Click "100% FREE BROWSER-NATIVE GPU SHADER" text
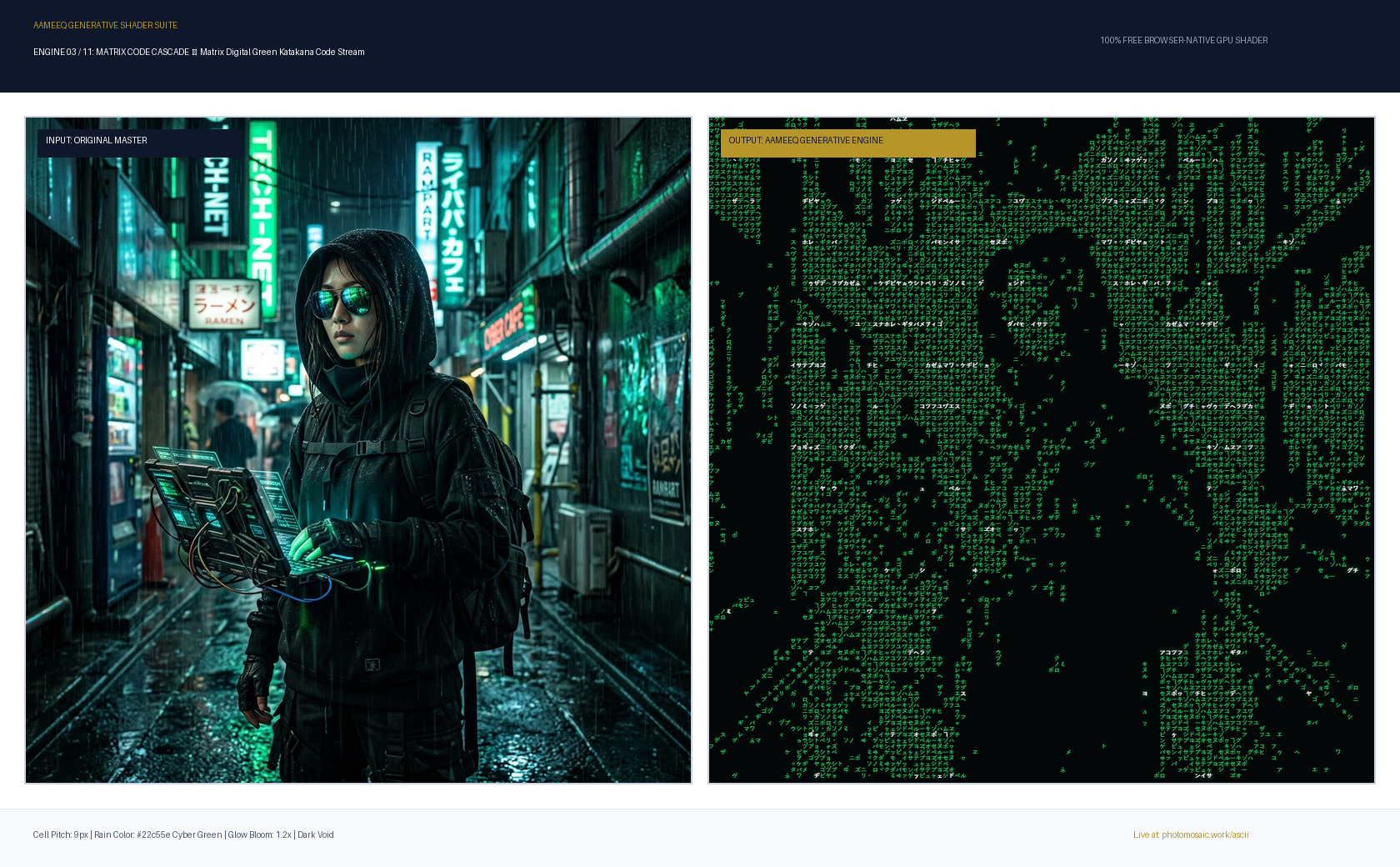This screenshot has width=1400, height=867. [1183, 40]
